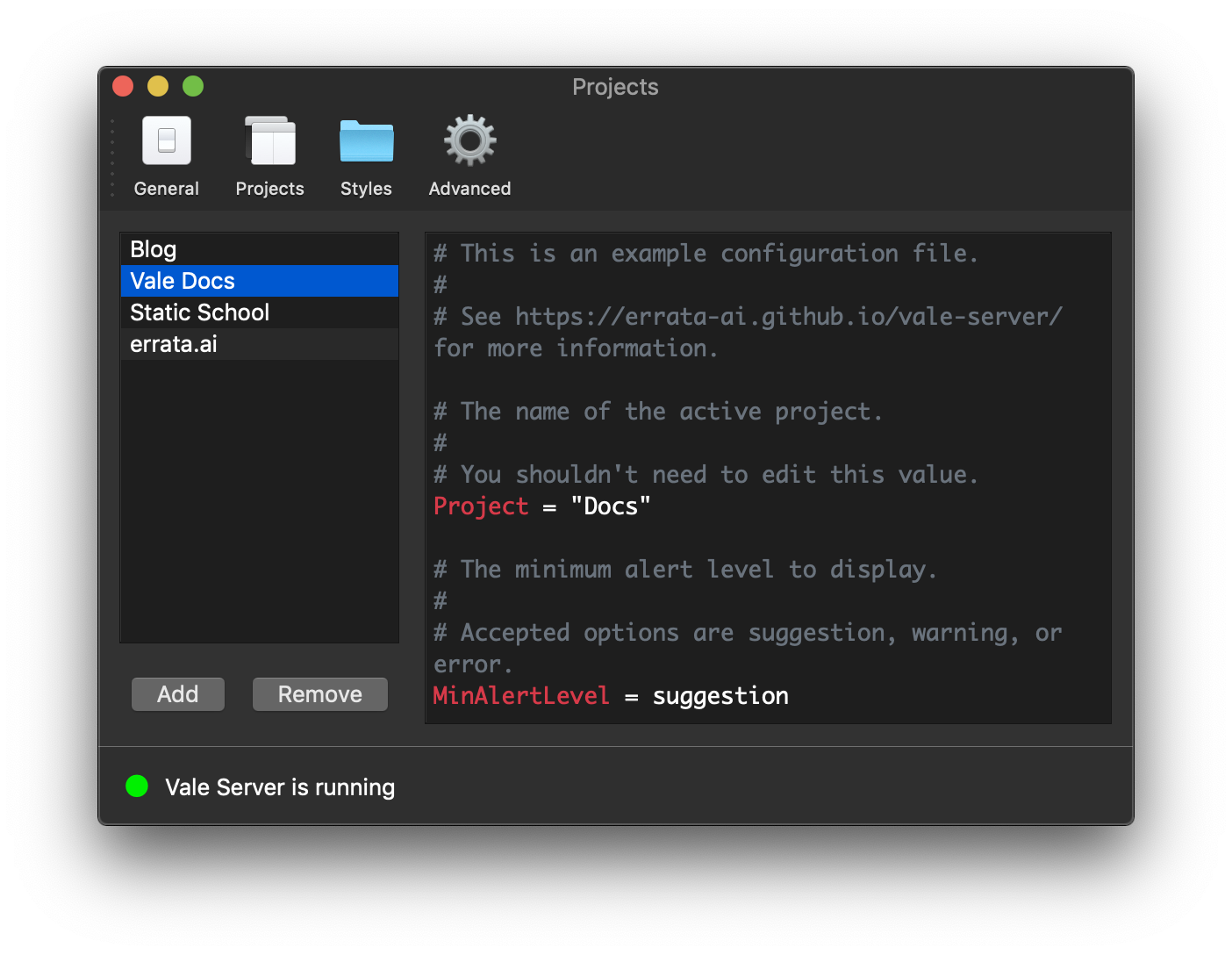Click the suggestion alert level value
The width and height of the screenshot is (1232, 955).
pyautogui.click(x=720, y=696)
